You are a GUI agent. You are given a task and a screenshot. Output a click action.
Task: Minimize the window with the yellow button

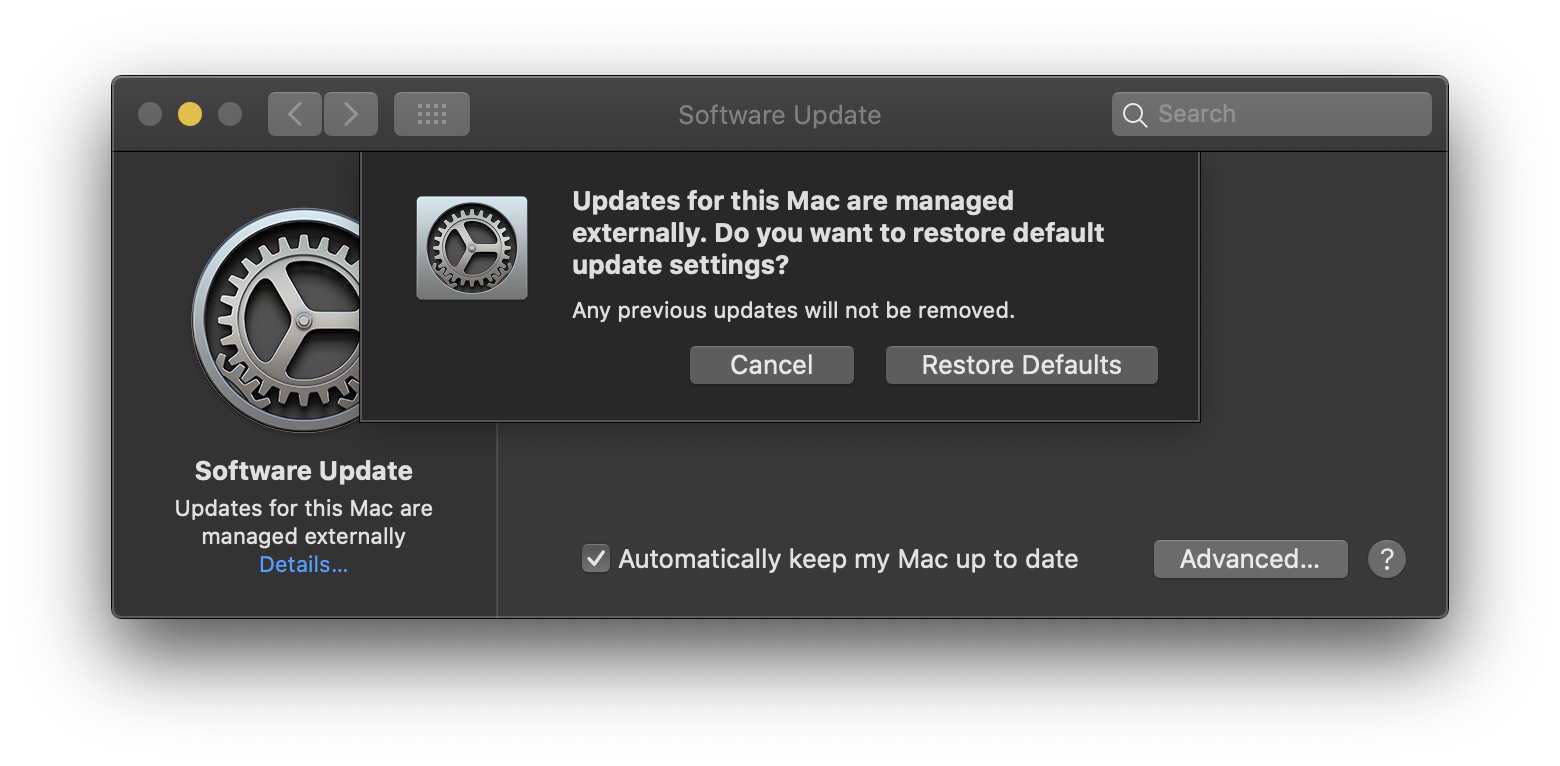click(x=190, y=114)
